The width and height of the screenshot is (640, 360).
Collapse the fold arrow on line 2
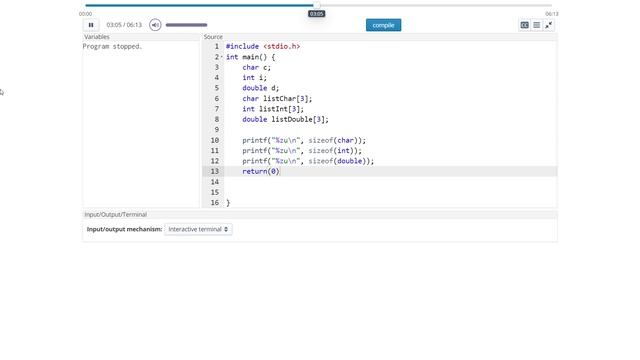[222, 57]
